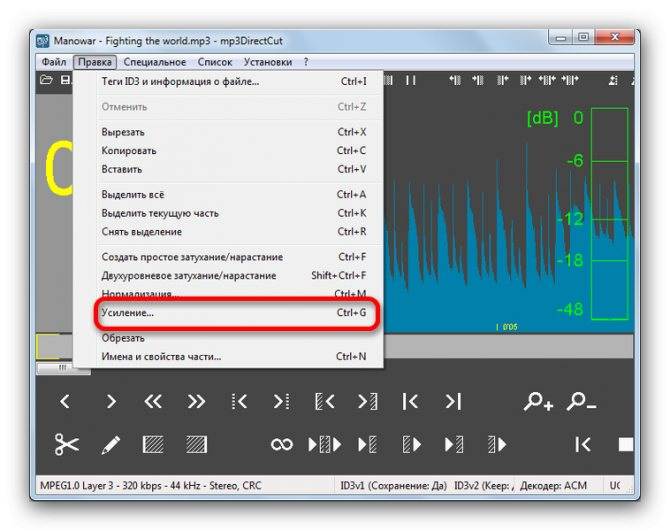Viewport: 670px width, 531px height.
Task: Jump to selection end right-arrow hatched button
Action: point(367,401)
